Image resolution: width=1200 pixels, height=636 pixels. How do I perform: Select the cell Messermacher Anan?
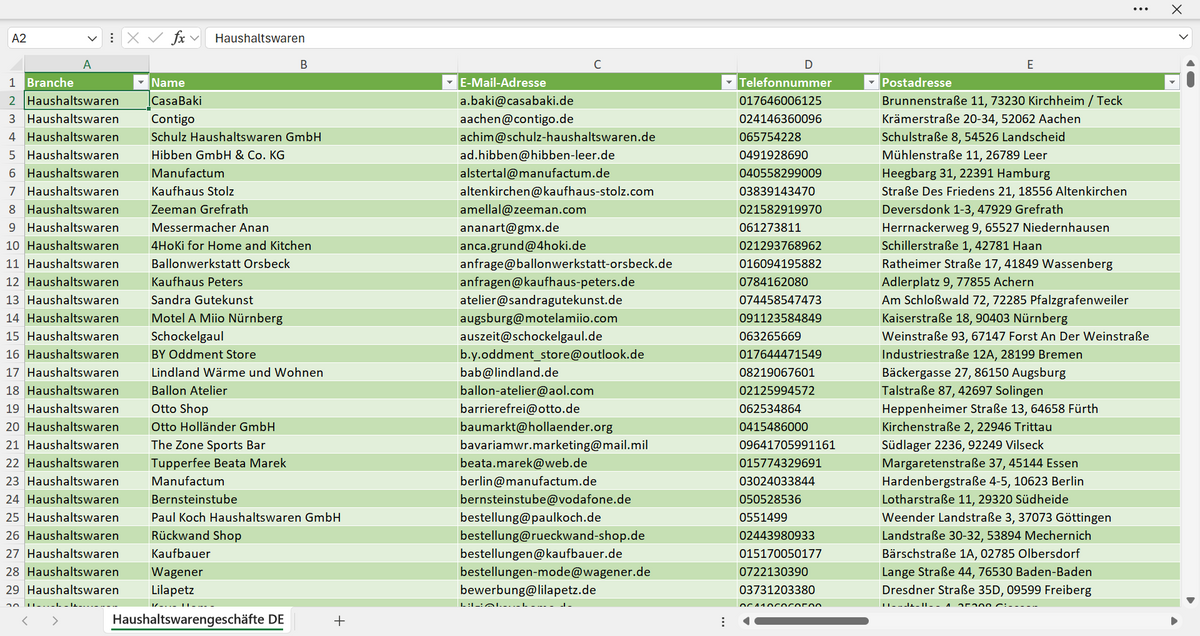tap(303, 228)
